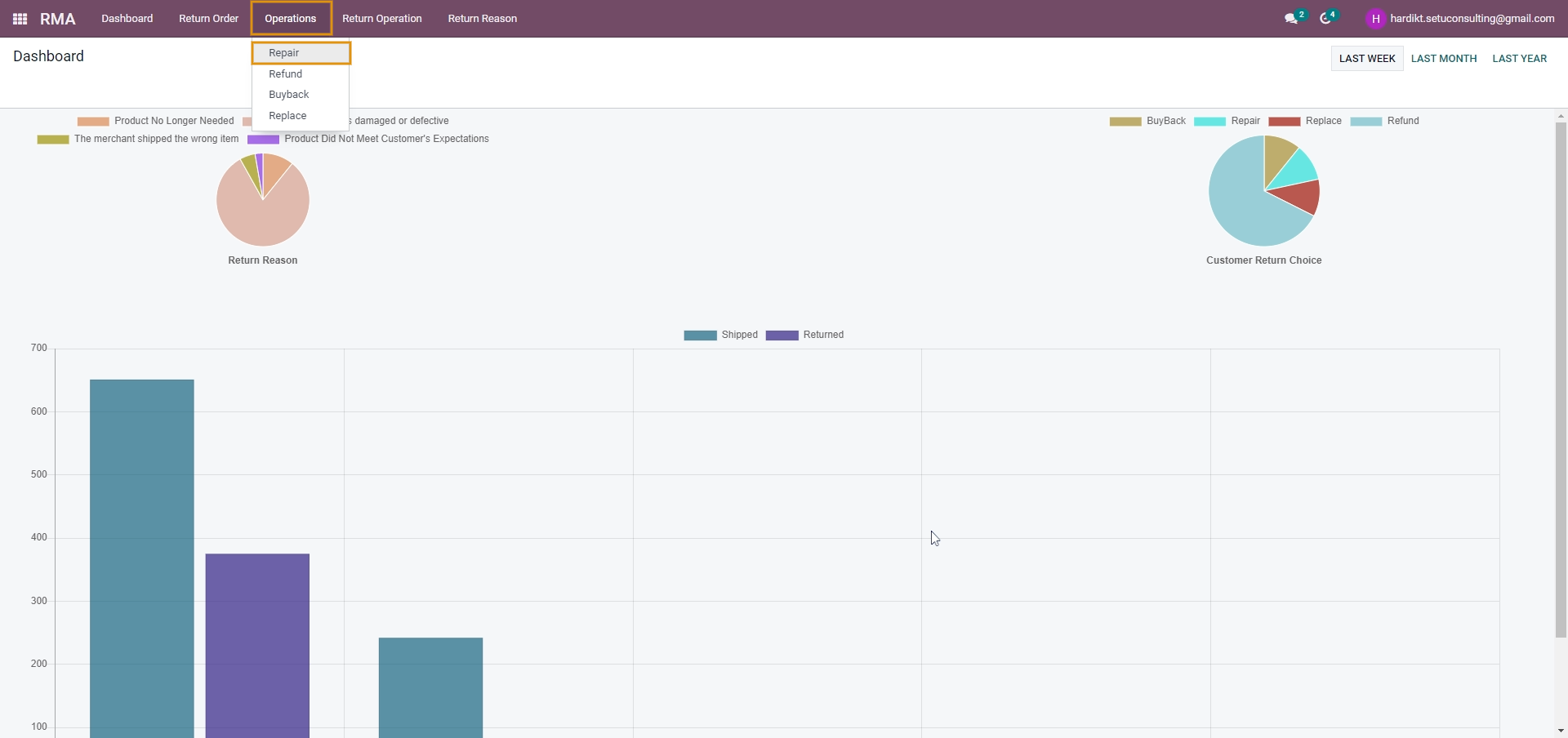Toggle the Shipped legend in bar chart
Image resolution: width=1568 pixels, height=738 pixels.
(x=721, y=335)
